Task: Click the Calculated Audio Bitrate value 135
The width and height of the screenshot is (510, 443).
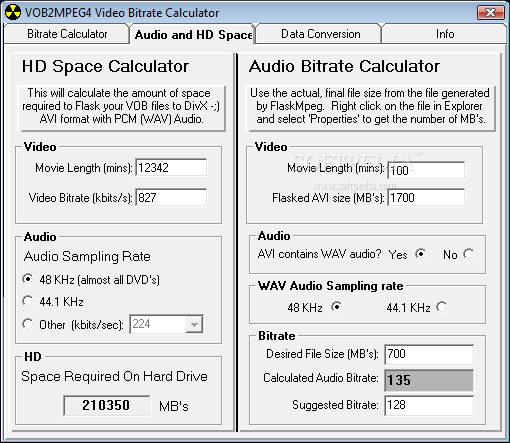Action: click(x=429, y=380)
